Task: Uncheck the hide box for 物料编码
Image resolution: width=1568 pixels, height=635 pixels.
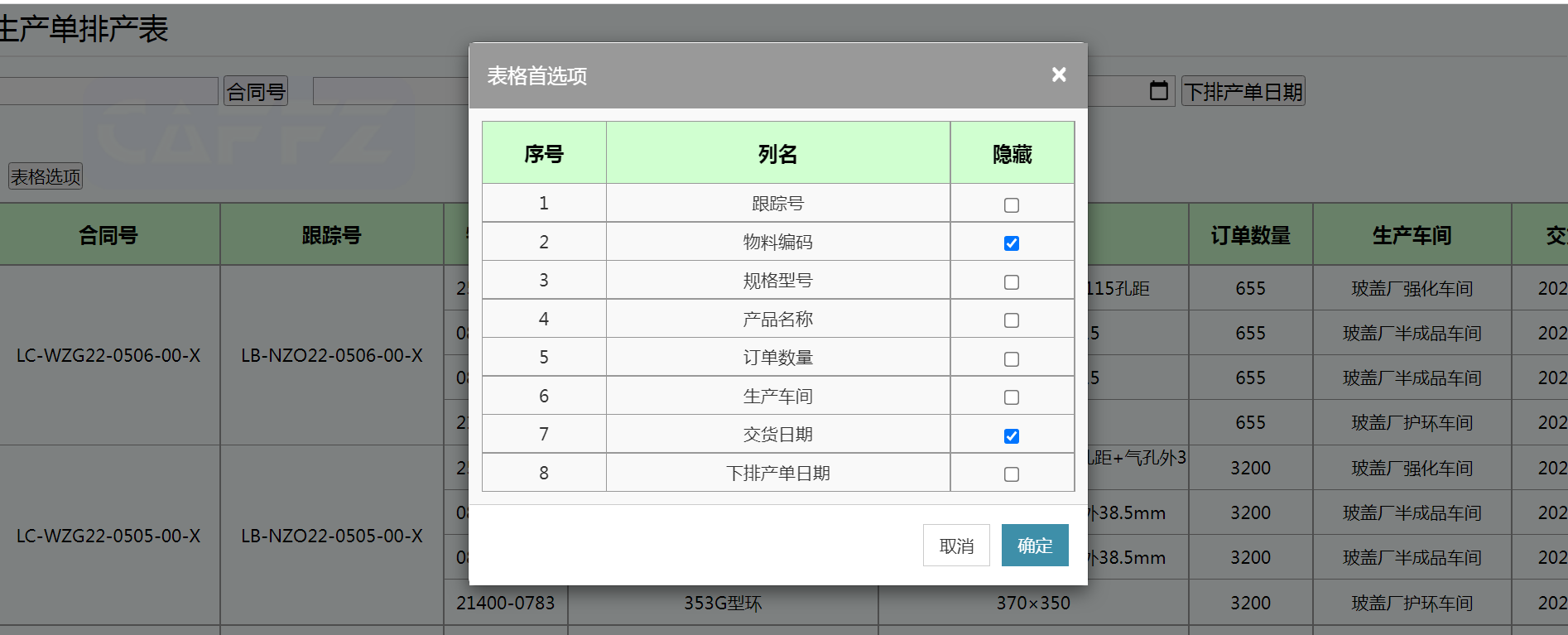Action: coord(1011,243)
